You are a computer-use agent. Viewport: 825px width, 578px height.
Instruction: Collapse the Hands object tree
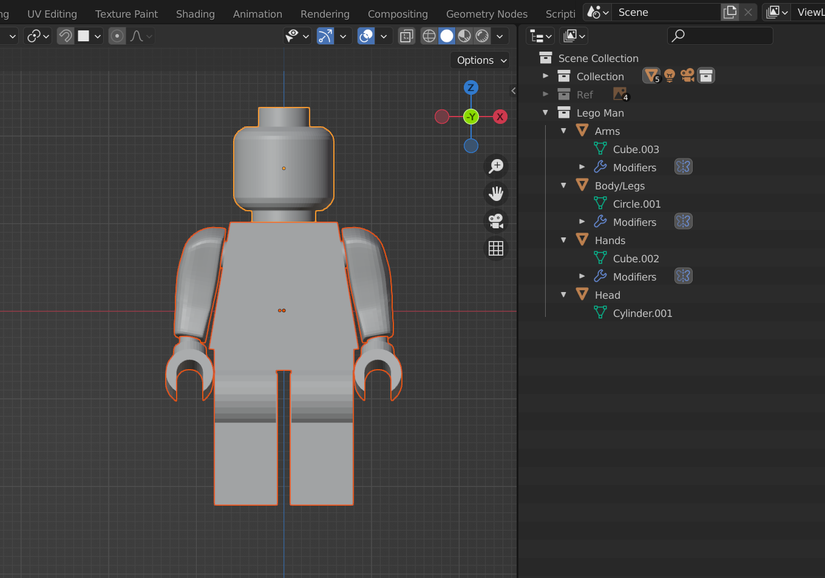pyautogui.click(x=564, y=240)
